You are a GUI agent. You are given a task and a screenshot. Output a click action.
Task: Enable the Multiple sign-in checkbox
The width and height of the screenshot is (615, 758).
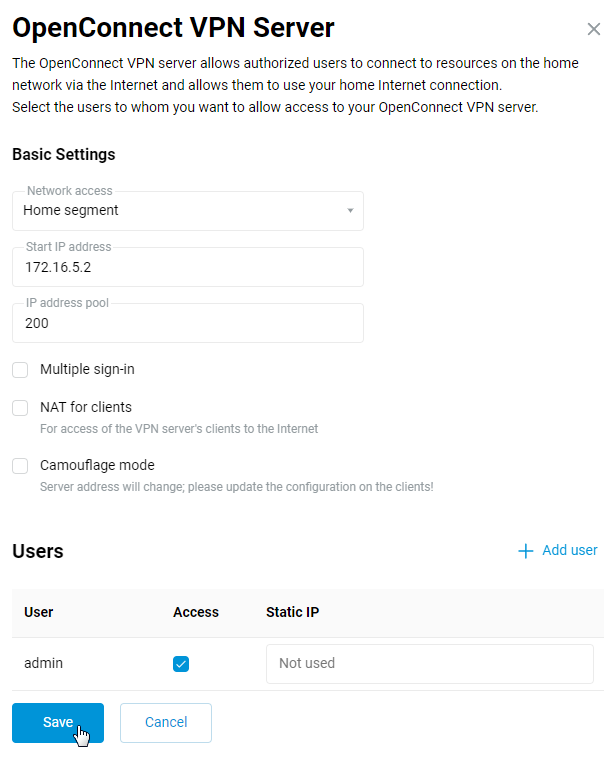(20, 370)
